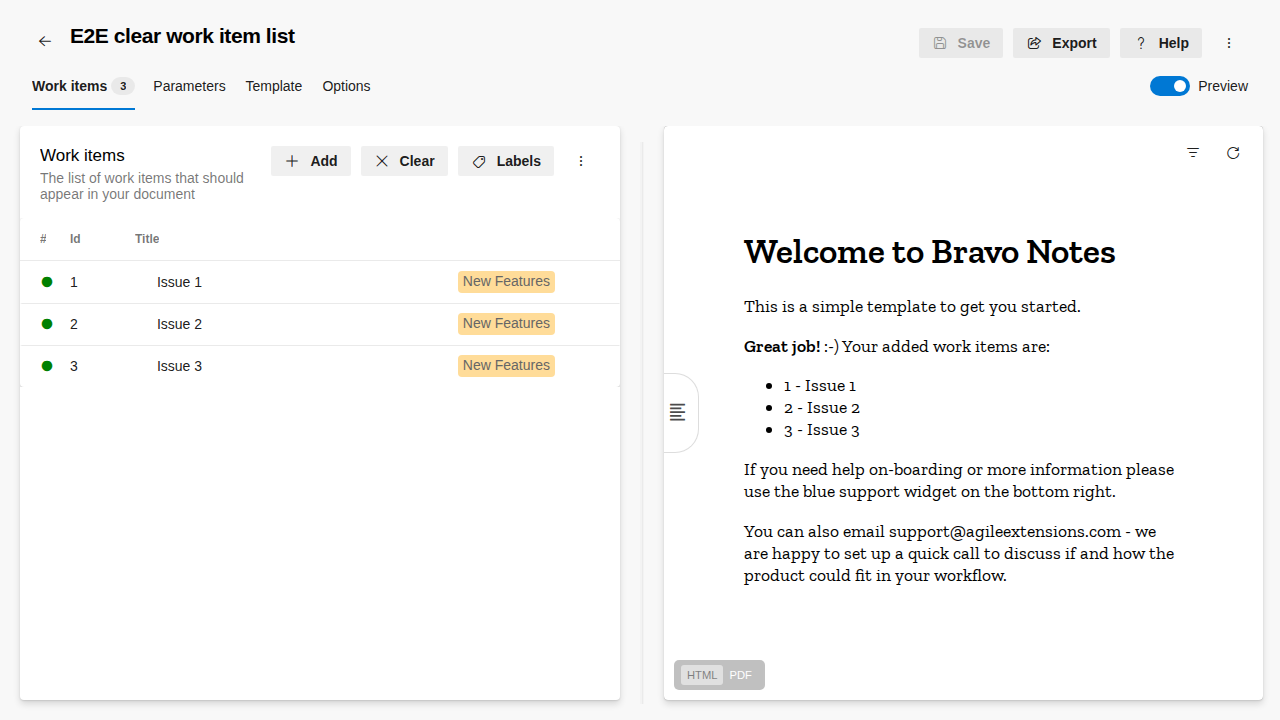
Task: Open the header more options menu
Action: [x=1229, y=43]
